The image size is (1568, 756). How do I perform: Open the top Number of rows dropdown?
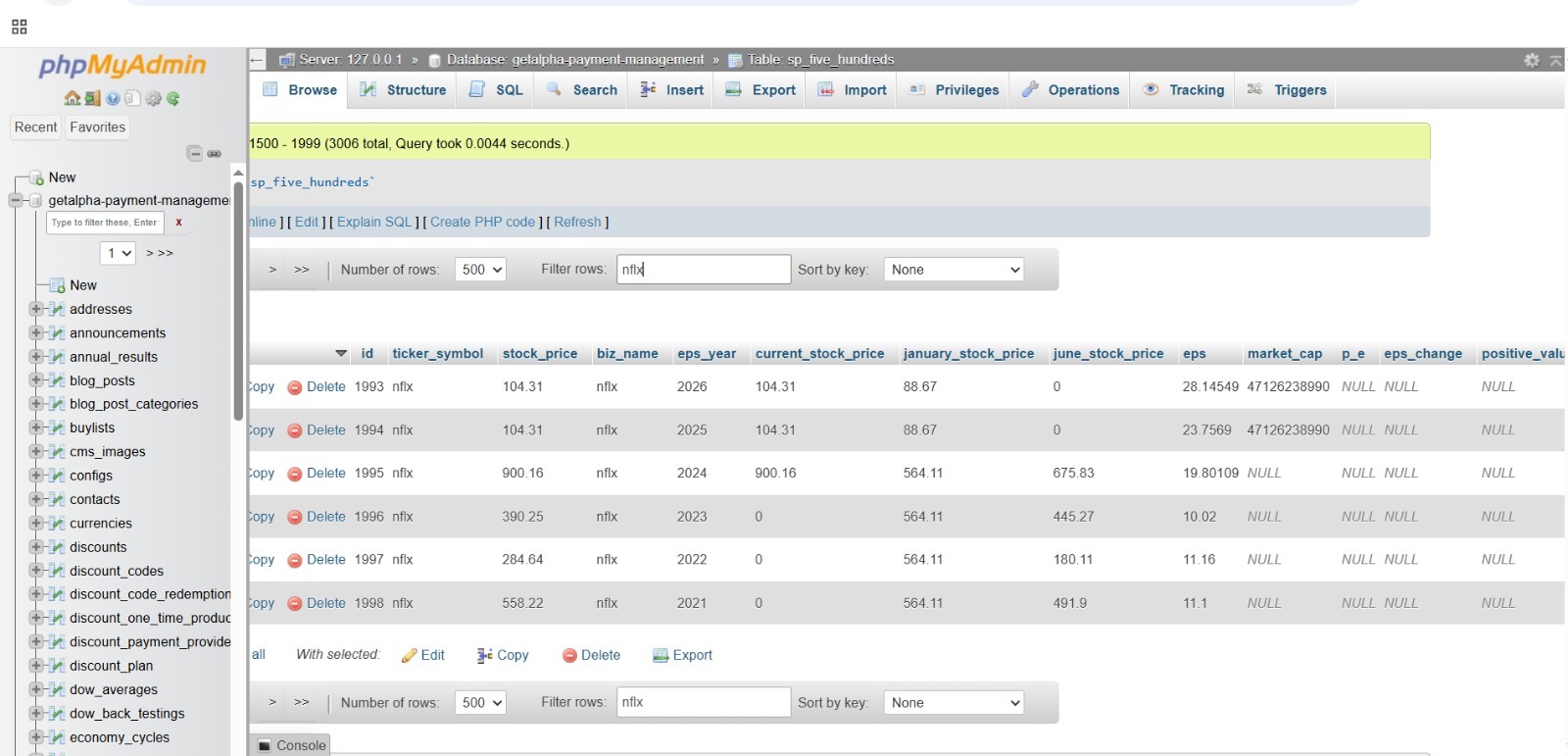pyautogui.click(x=480, y=270)
